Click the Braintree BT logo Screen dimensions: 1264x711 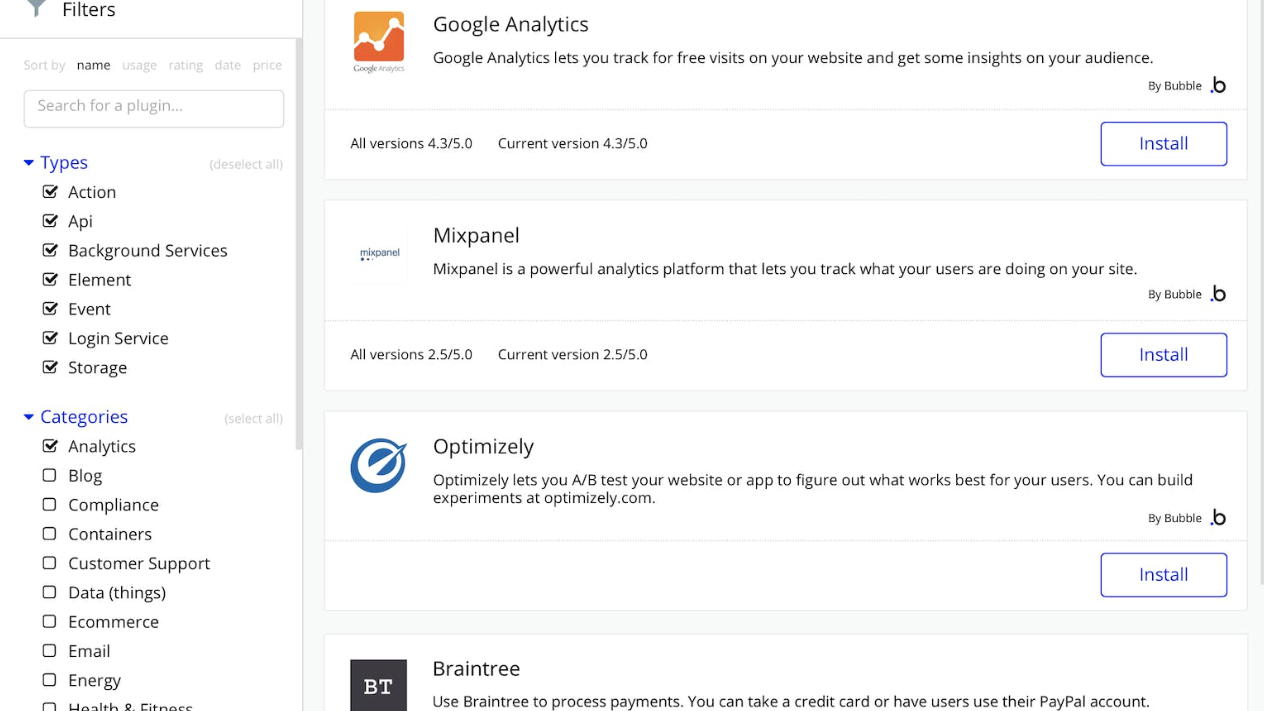pyautogui.click(x=378, y=685)
